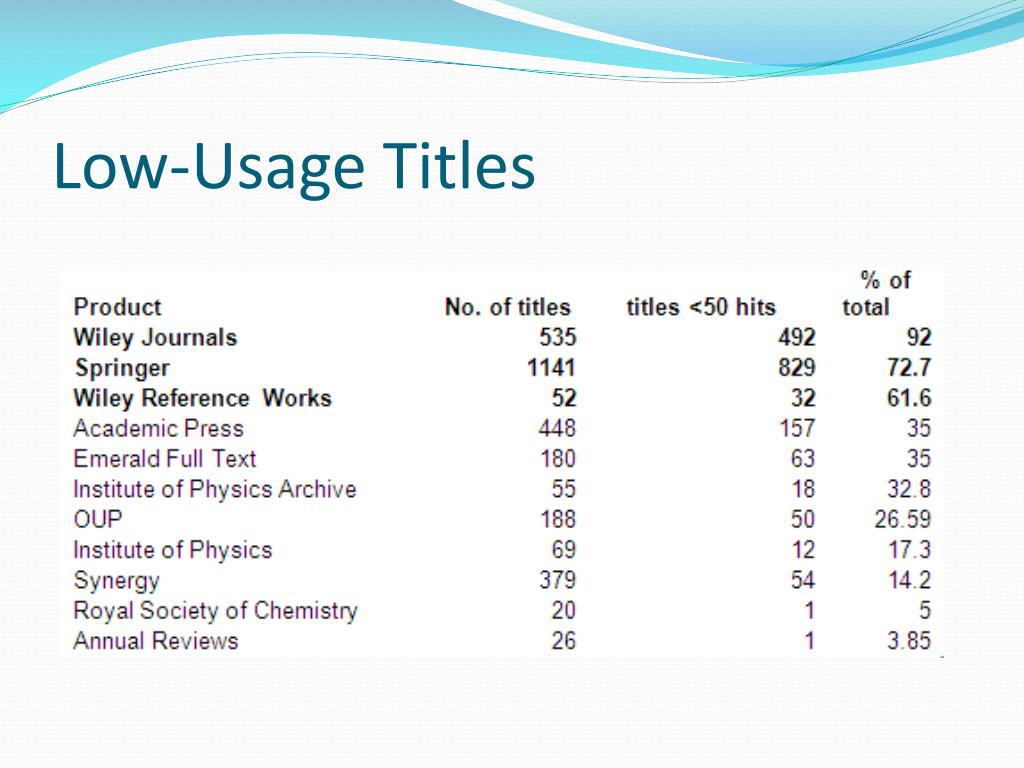Click the 17.3 percent value

click(910, 550)
